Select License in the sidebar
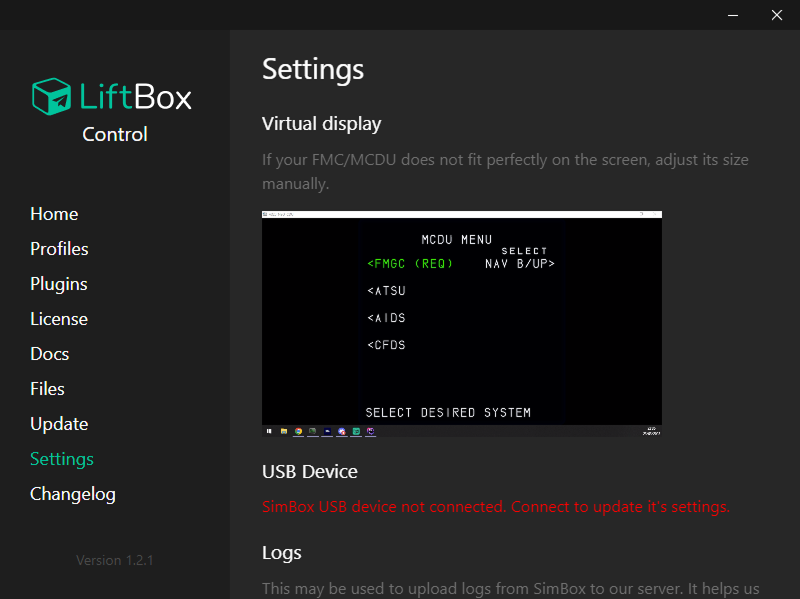The height and width of the screenshot is (599, 800). [59, 319]
